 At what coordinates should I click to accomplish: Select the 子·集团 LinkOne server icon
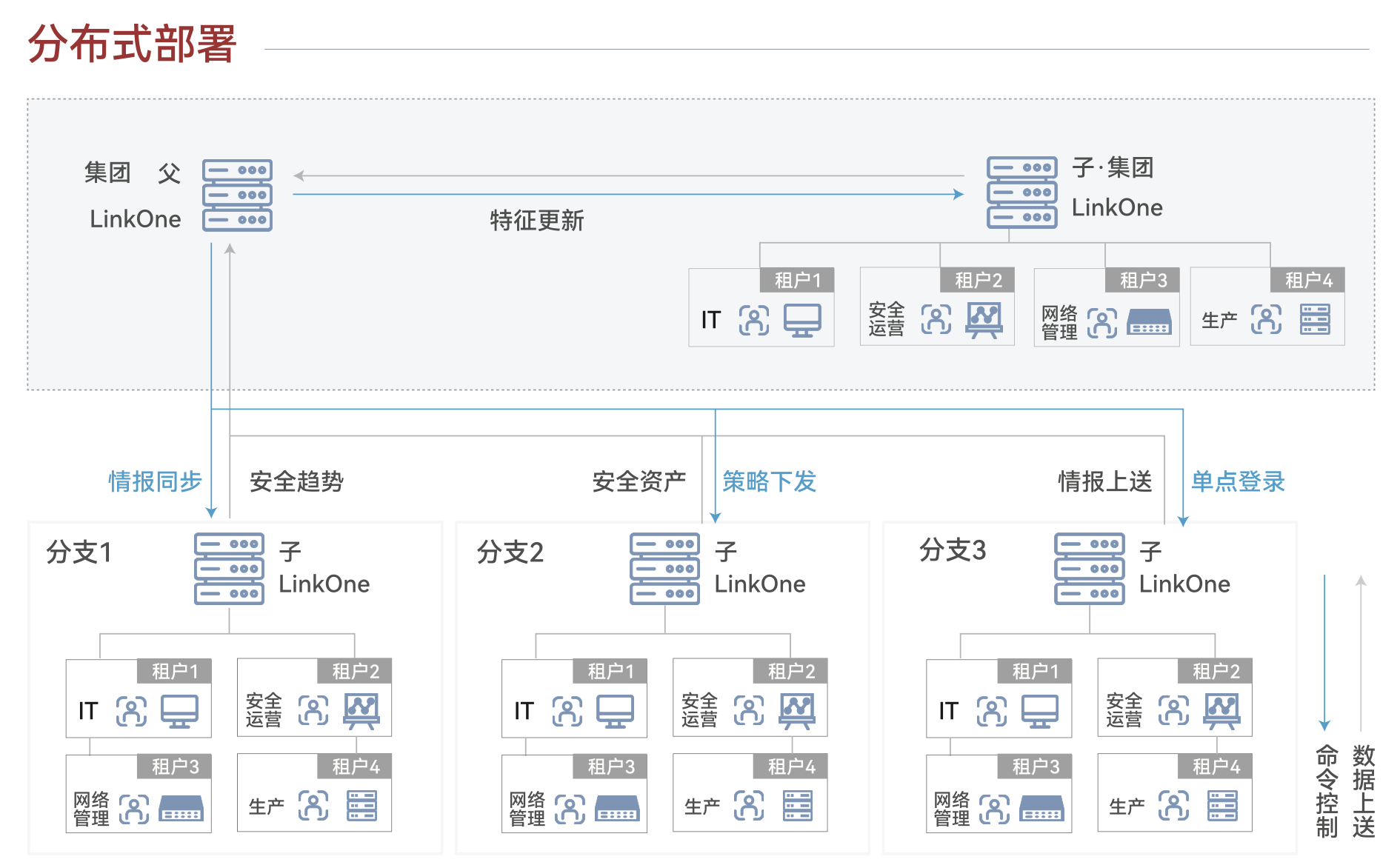coord(1021,193)
